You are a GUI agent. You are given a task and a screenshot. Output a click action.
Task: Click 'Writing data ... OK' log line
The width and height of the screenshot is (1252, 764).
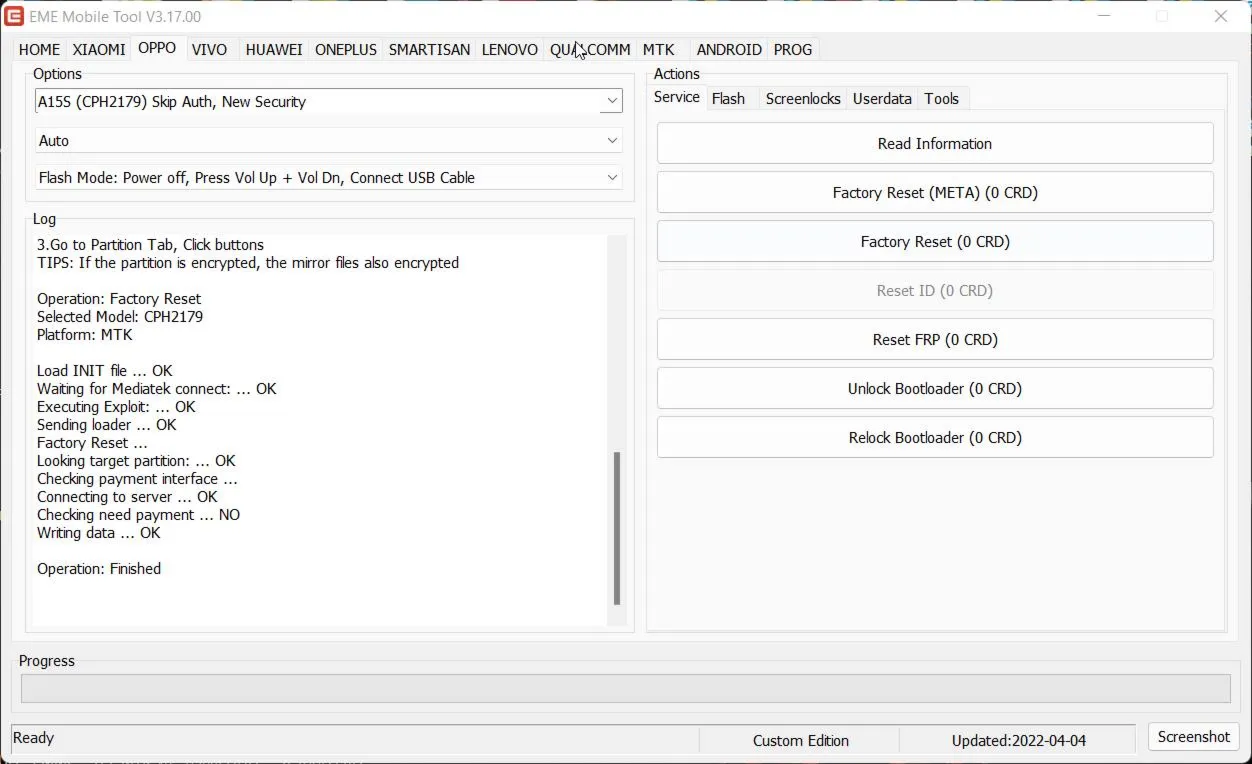tap(99, 532)
